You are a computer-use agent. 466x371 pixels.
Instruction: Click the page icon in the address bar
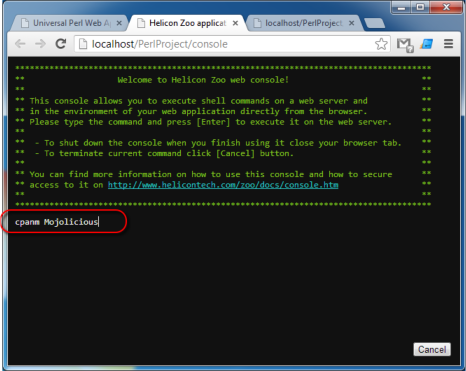(83, 44)
